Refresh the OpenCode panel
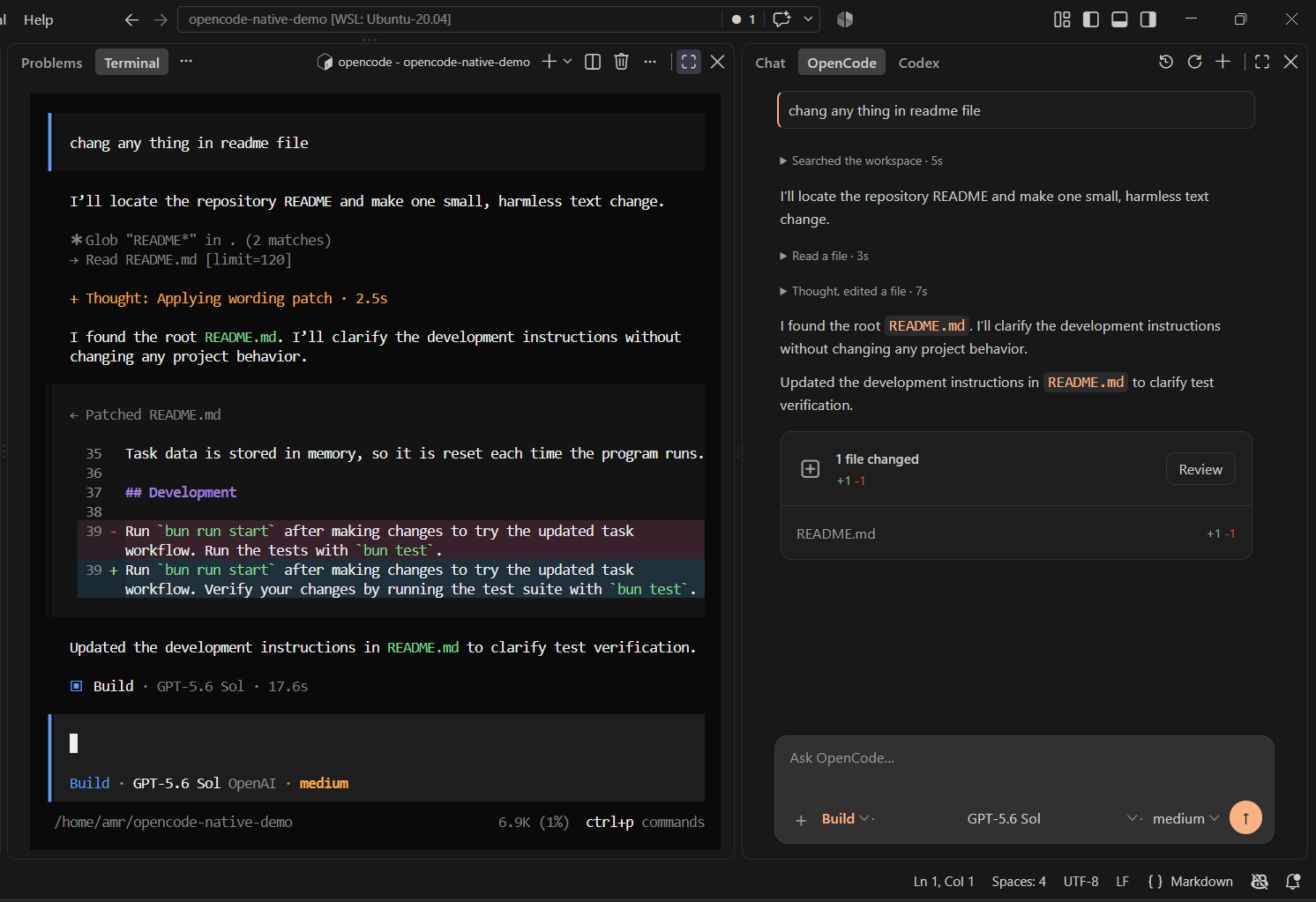The image size is (1316, 902). point(1194,62)
